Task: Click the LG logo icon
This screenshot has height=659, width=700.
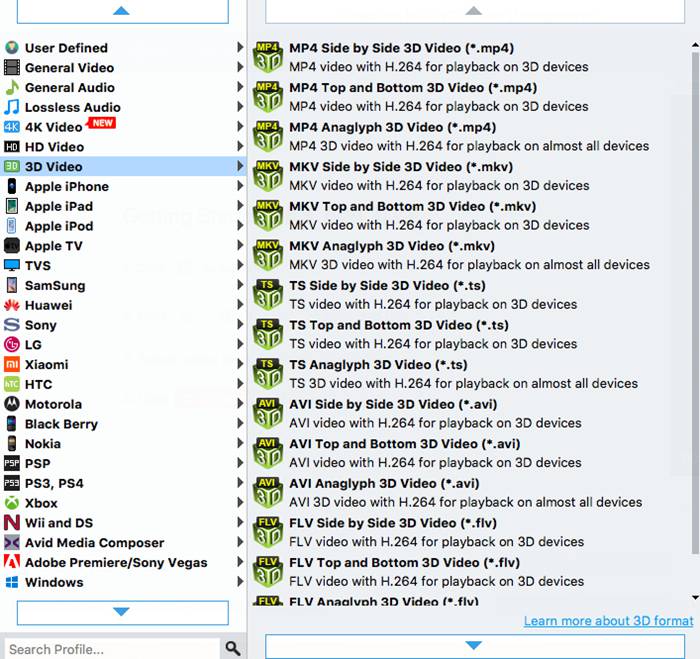Action: tap(12, 344)
